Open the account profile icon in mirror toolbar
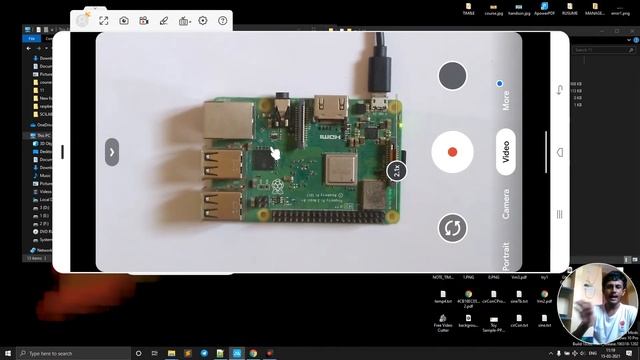Image resolution: width=640 pixels, height=360 pixels. (x=83, y=20)
